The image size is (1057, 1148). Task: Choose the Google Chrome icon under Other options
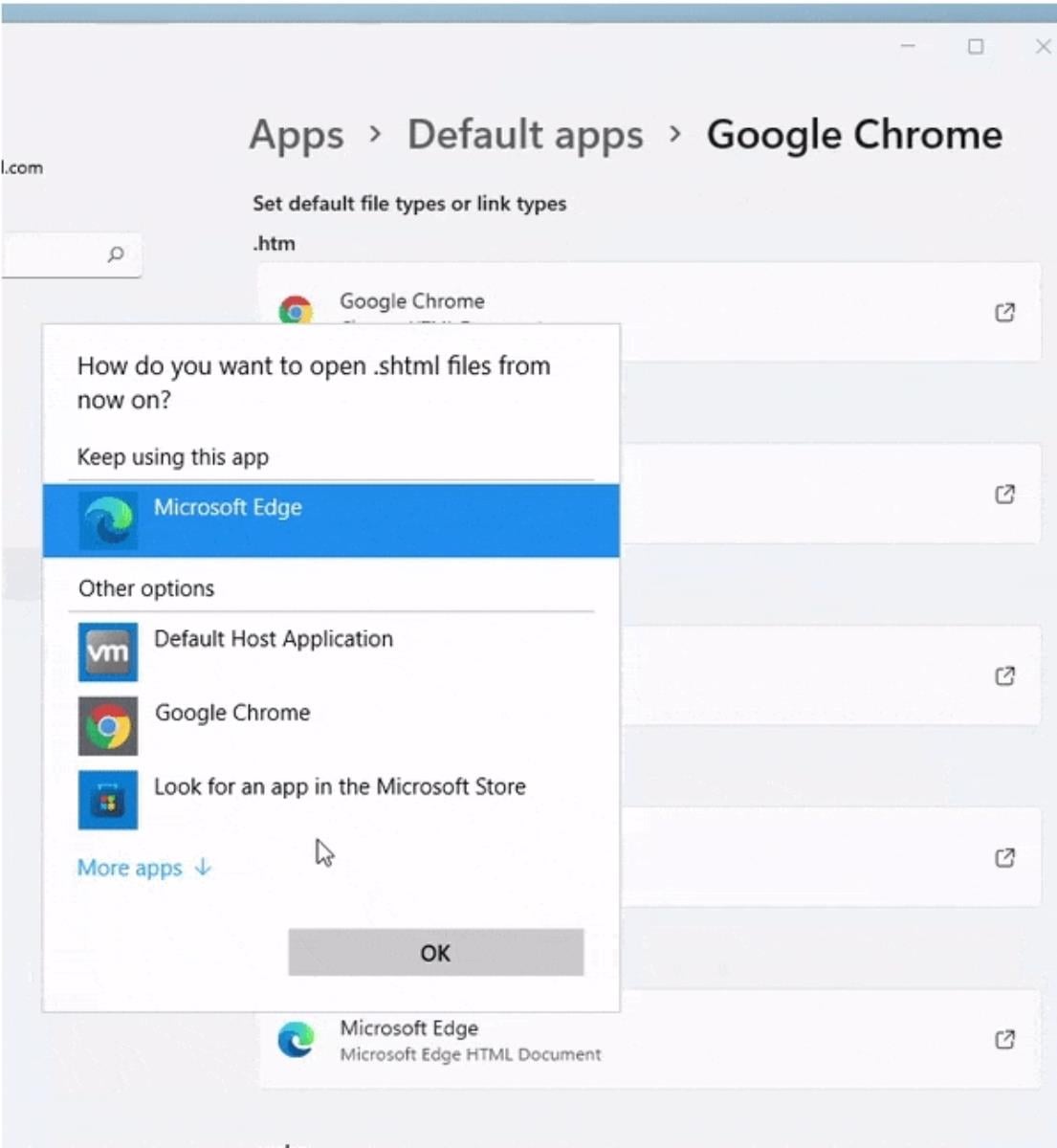point(107,726)
